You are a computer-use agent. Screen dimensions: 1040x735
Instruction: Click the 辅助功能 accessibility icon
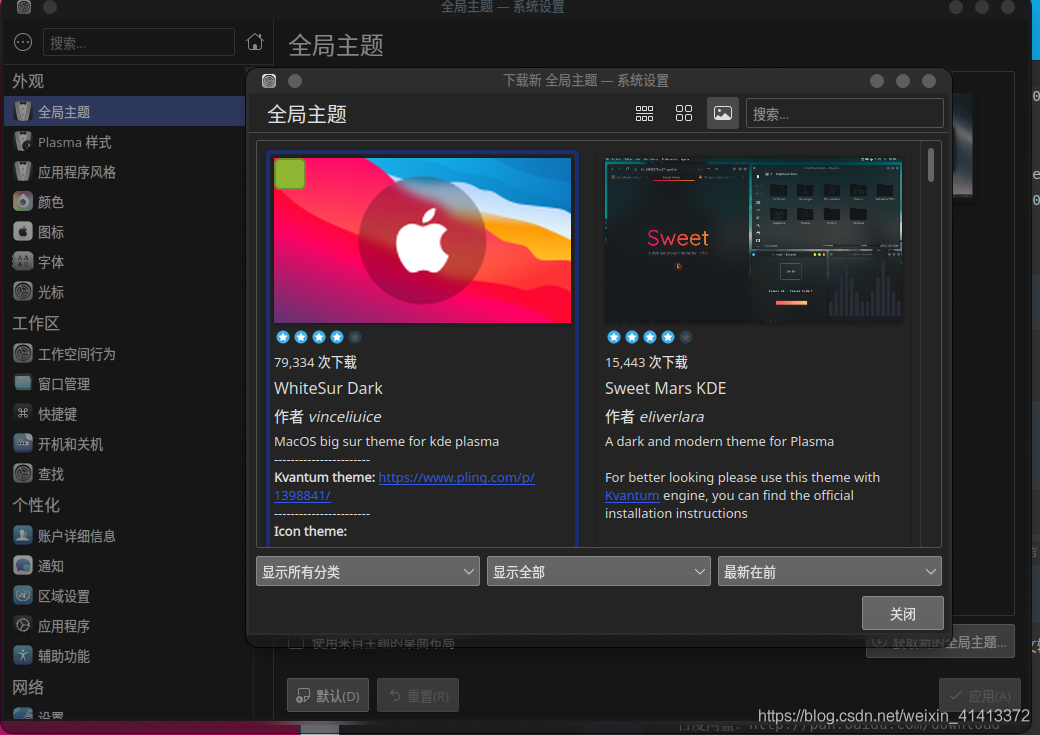click(x=23, y=655)
